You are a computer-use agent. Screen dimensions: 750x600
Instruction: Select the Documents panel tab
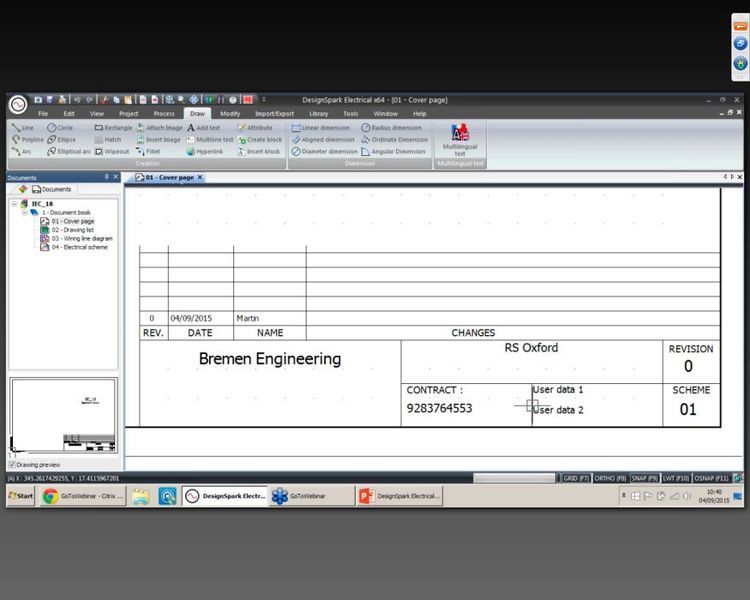click(x=52, y=189)
